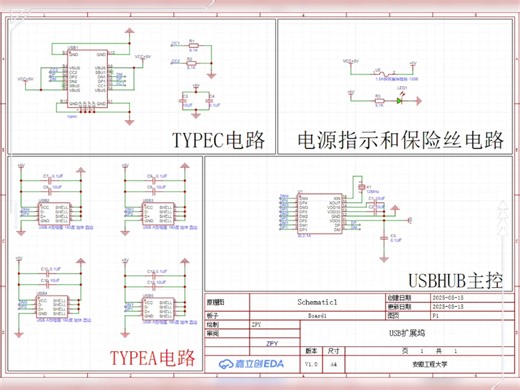Select capacitor C4 in the TYPEC circuit

click(x=209, y=100)
